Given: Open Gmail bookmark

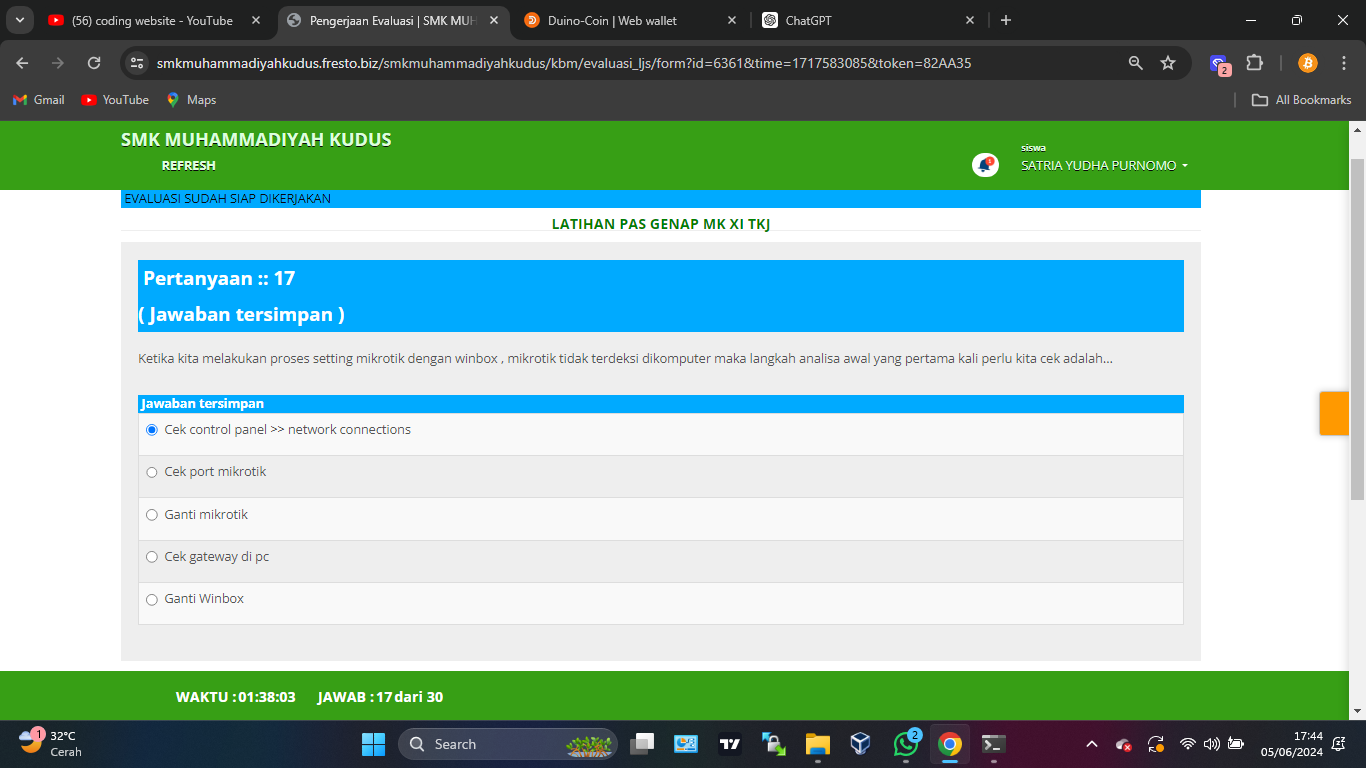Looking at the screenshot, I should [x=39, y=100].
